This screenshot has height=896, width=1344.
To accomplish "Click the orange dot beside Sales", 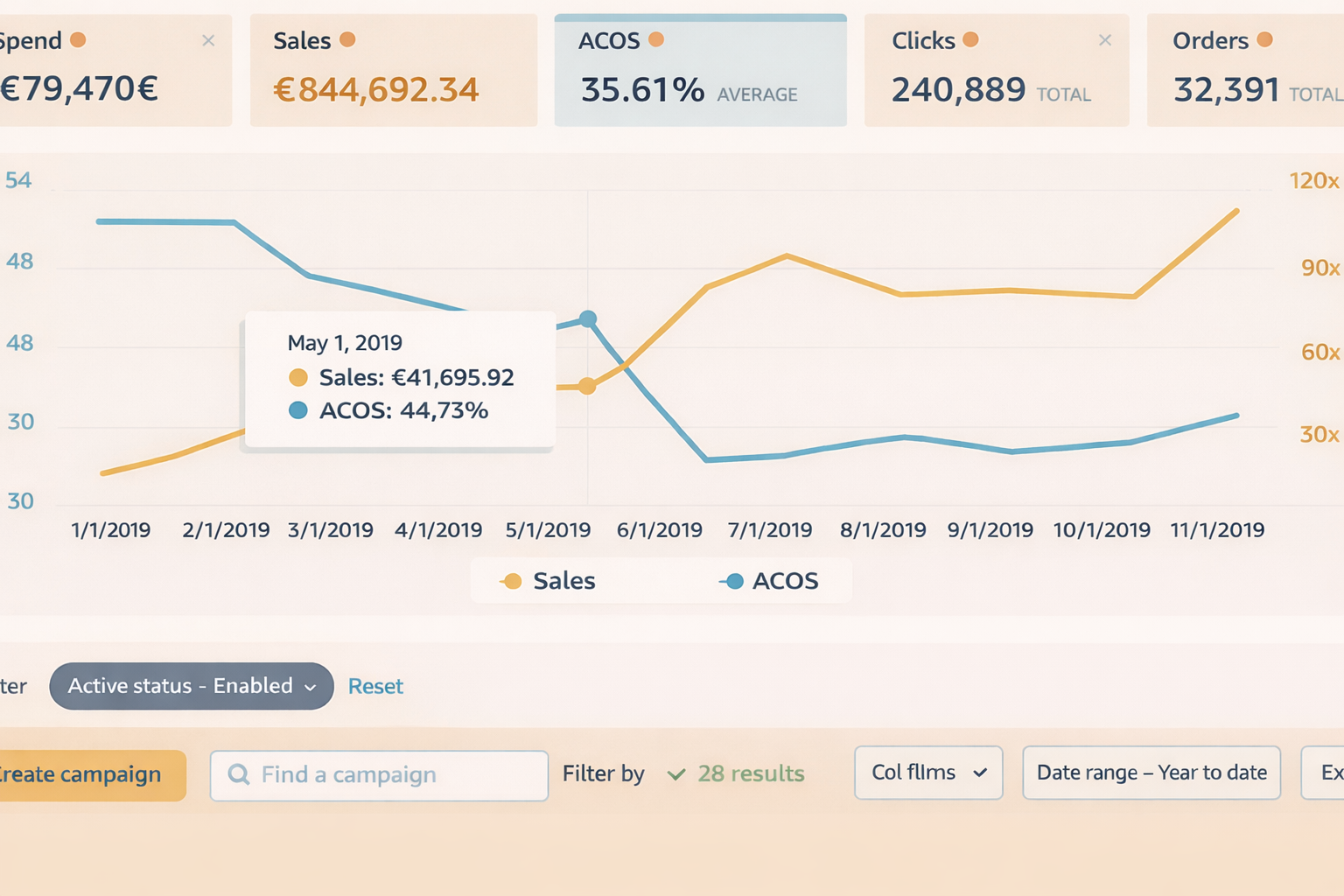I will click(347, 39).
